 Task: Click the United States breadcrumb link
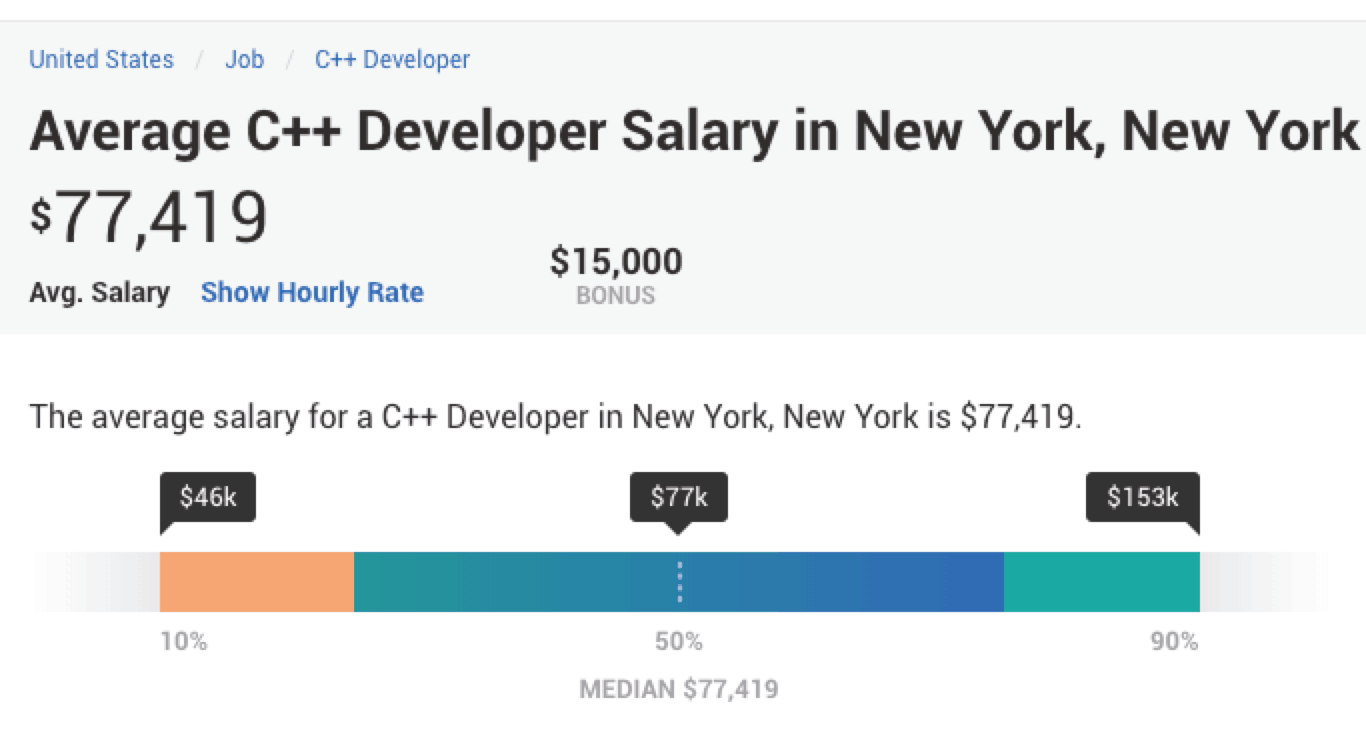101,60
